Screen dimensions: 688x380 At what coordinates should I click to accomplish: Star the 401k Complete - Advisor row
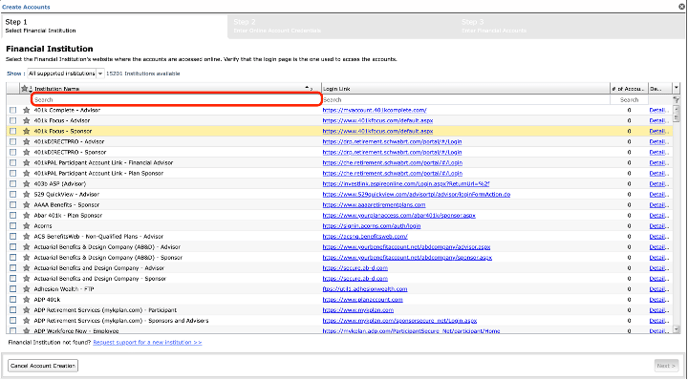pos(26,110)
